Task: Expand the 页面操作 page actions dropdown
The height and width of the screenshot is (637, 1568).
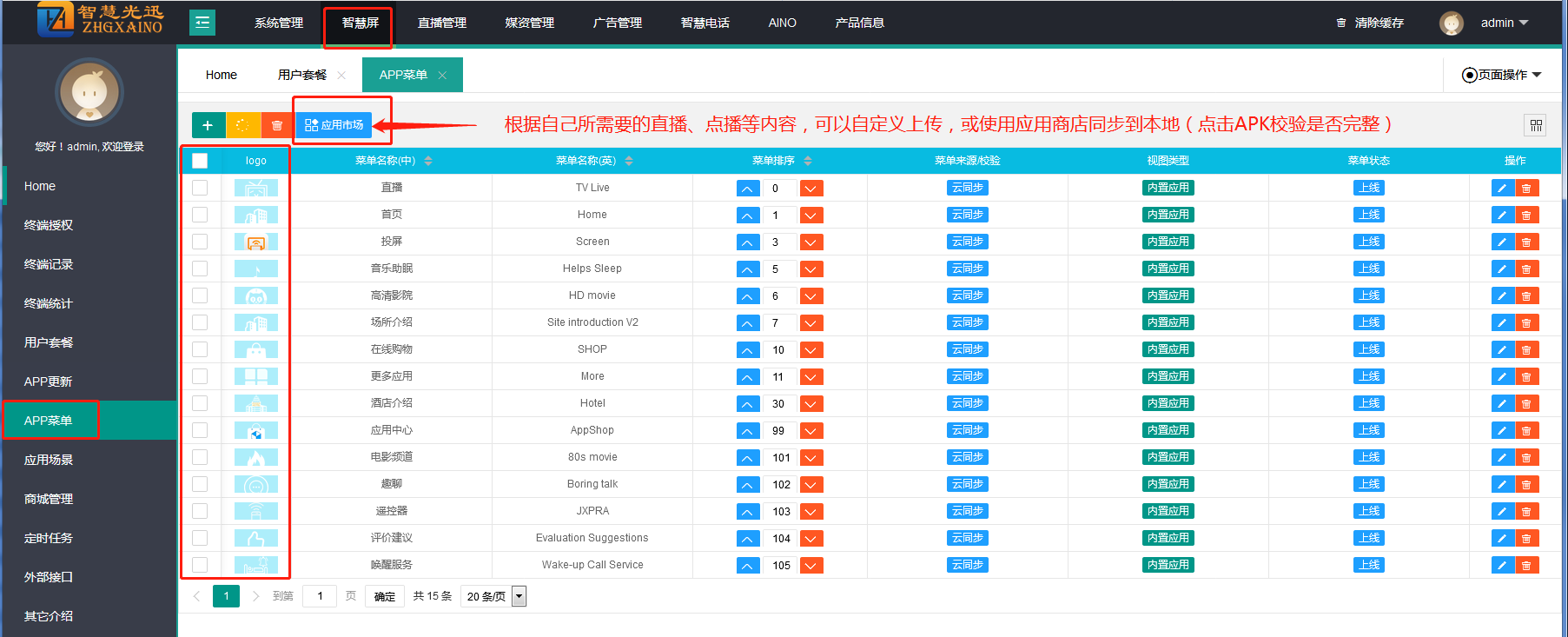Action: [1502, 75]
